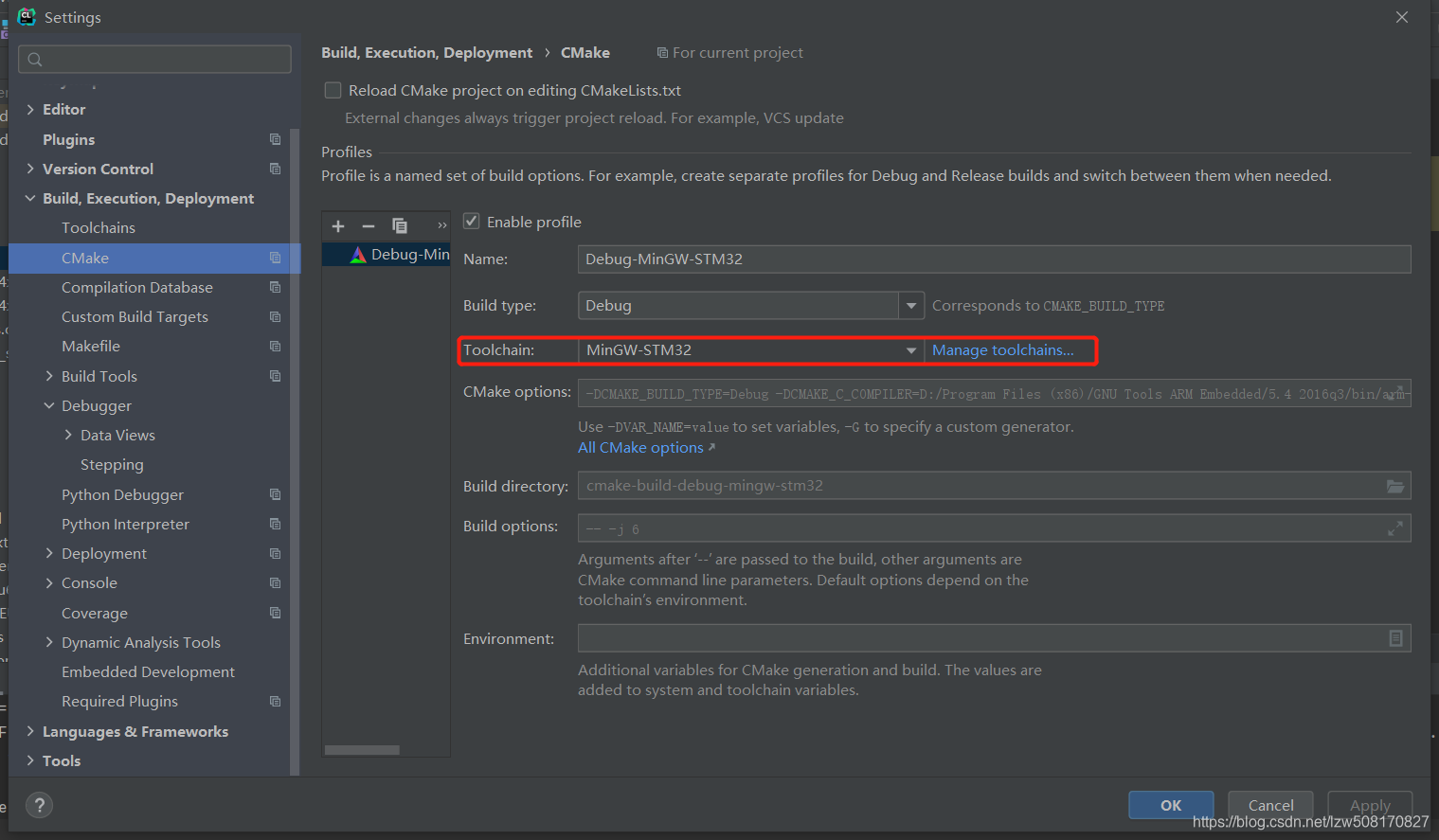The image size is (1439, 840).
Task: Enable Reload CMake project on editing checkbox
Action: (x=333, y=90)
